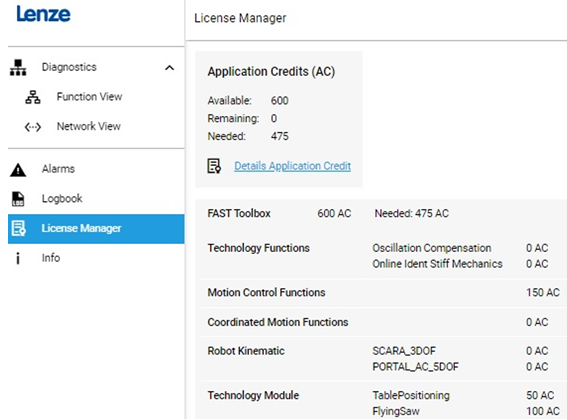
Task: Open the Alarms page
Action: 58,169
